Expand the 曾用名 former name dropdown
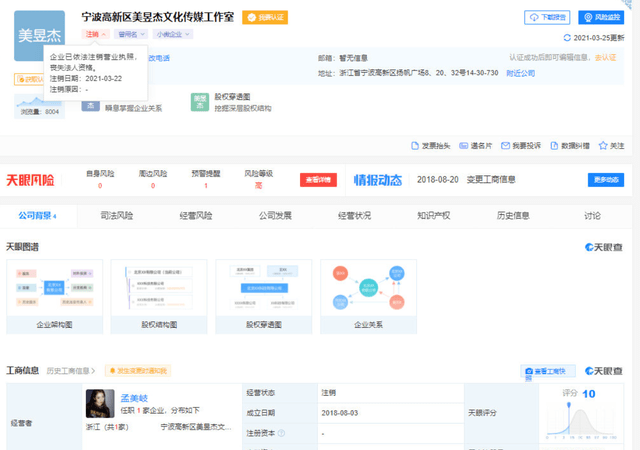The width and height of the screenshot is (640, 450). 129,35
